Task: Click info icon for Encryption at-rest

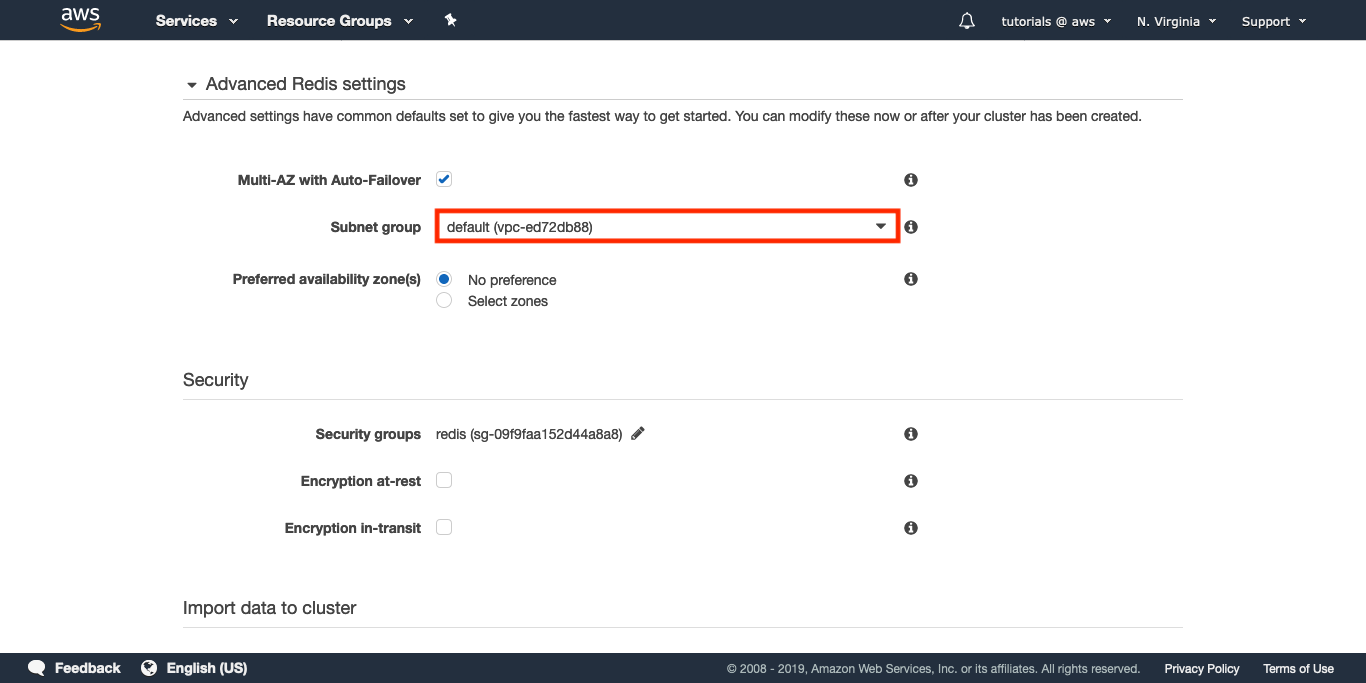Action: coord(911,481)
